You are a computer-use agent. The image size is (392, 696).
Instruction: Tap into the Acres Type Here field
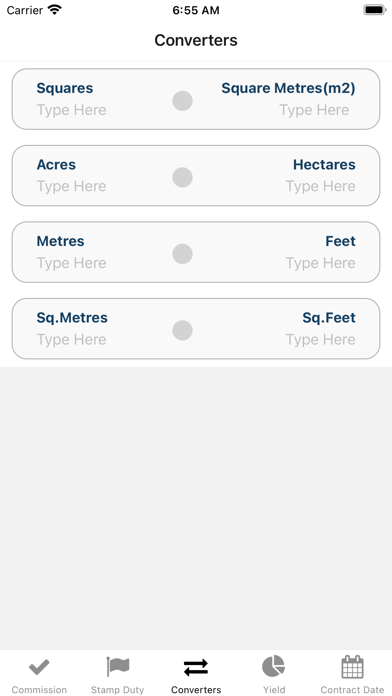click(71, 186)
